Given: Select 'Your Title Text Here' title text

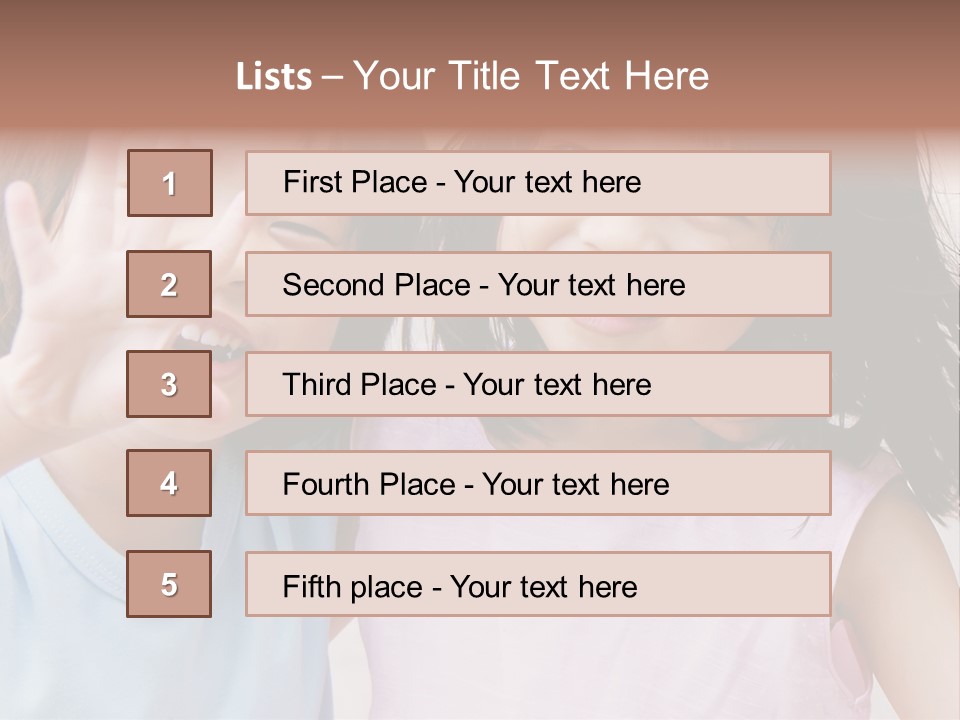Looking at the screenshot, I should [x=531, y=76].
